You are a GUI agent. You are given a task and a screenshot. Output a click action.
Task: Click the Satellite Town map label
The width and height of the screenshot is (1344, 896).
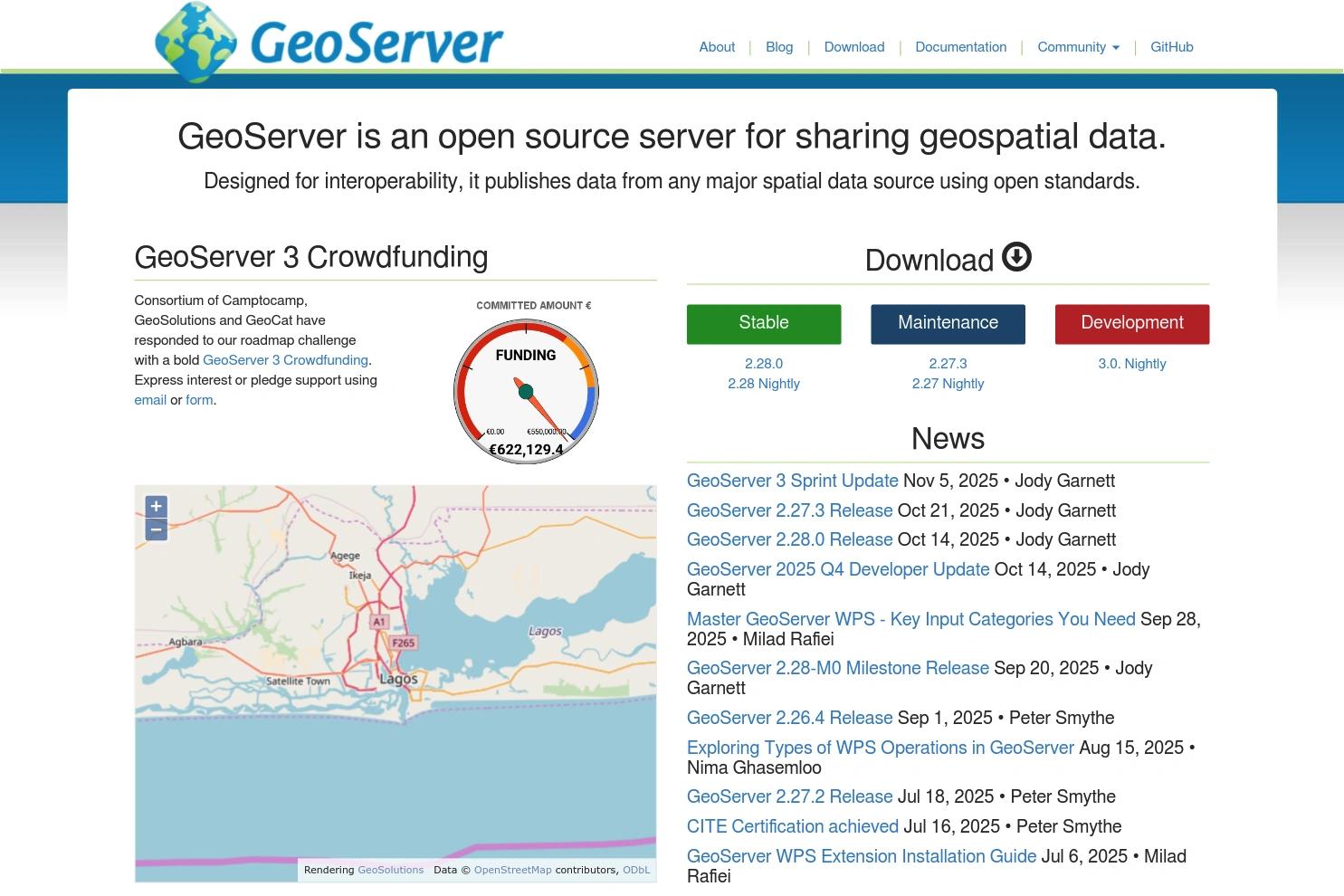[298, 682]
